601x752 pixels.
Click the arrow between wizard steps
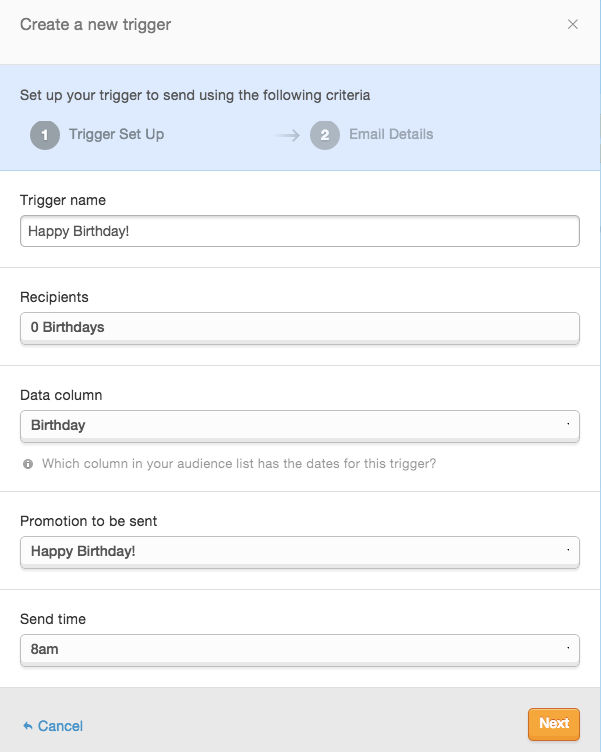[288, 136]
